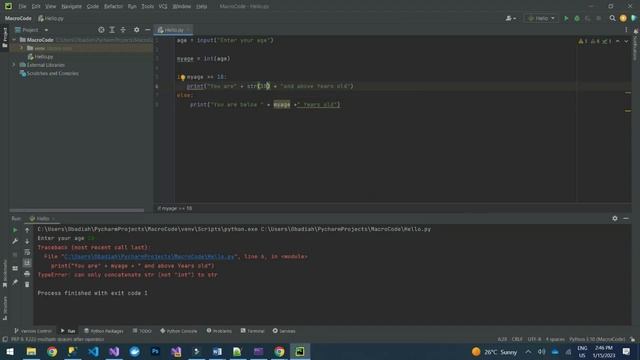Go up the stack trace with the arrow

tap(27, 230)
